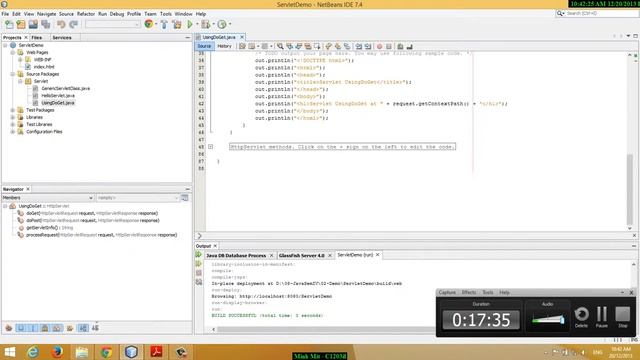640x360 pixels.
Task: Expand the Configuration Files node
Action: (x=13, y=132)
